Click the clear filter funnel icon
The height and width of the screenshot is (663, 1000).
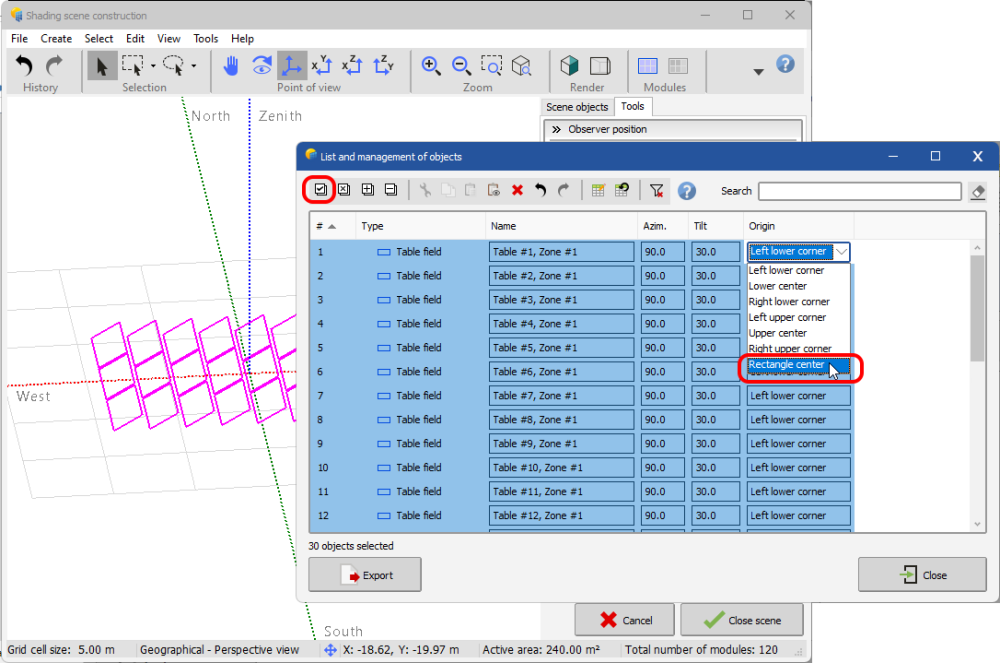click(656, 190)
